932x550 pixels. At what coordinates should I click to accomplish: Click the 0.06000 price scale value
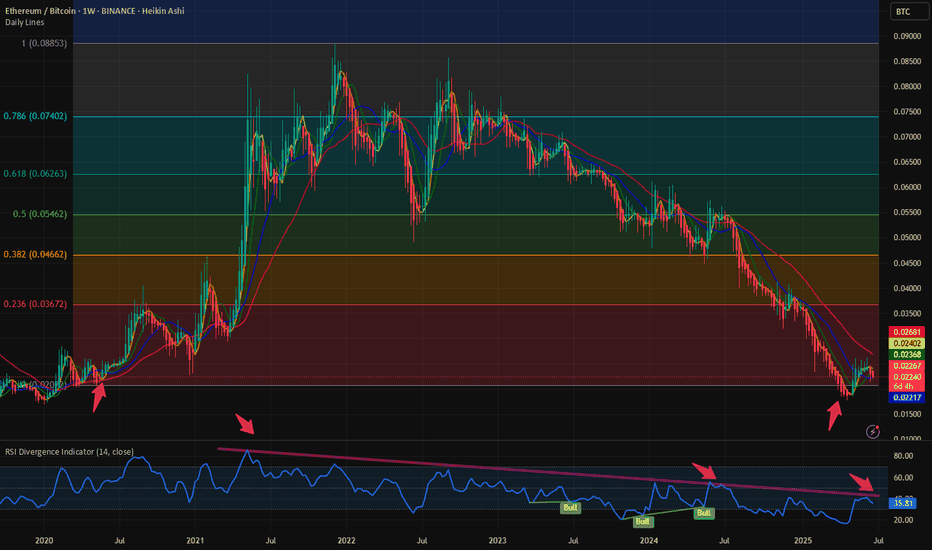pos(907,187)
